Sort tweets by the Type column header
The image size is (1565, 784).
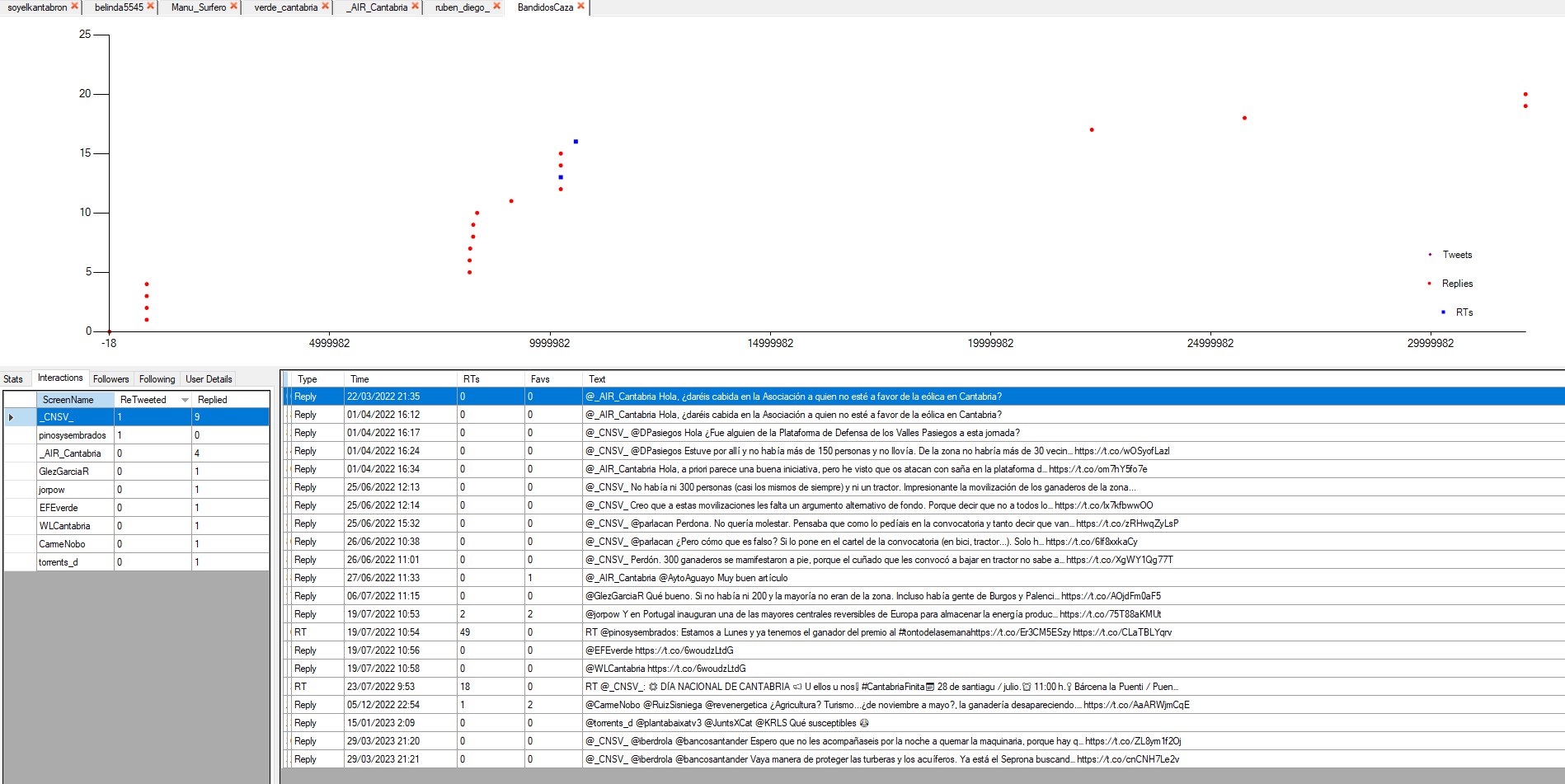317,379
